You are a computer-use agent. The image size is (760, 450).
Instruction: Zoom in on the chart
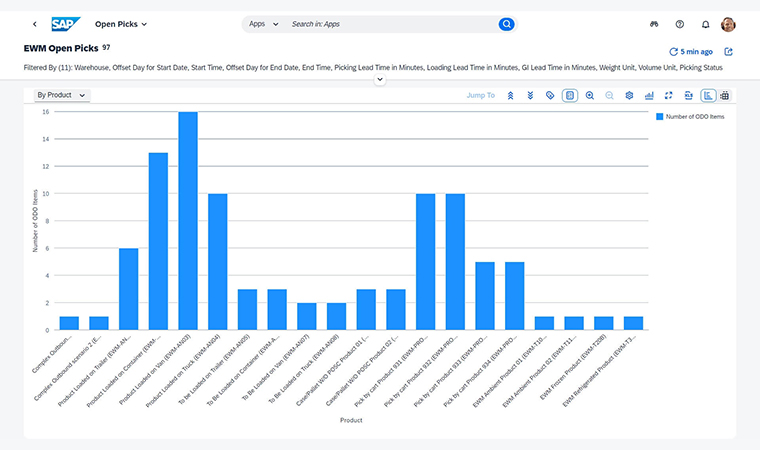pyautogui.click(x=590, y=96)
